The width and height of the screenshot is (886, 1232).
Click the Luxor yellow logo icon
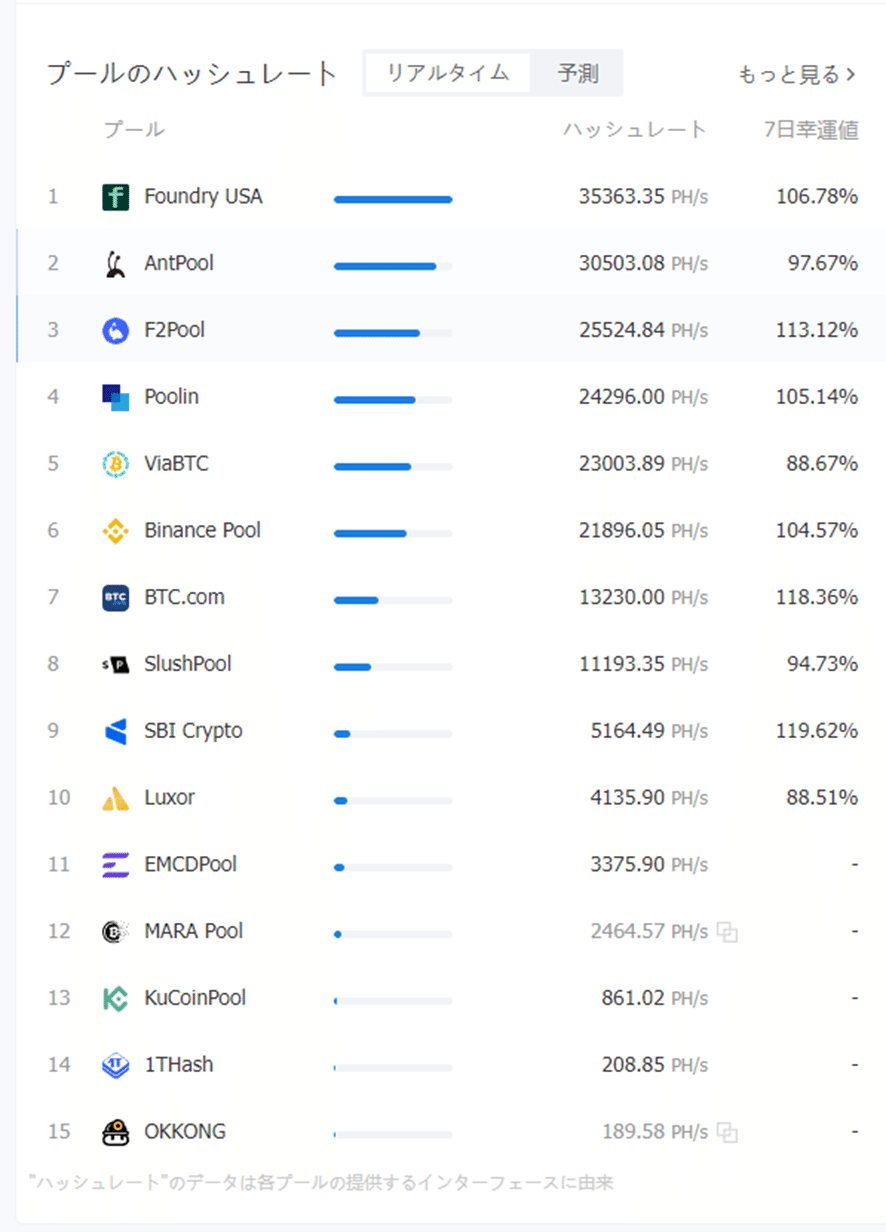[116, 798]
